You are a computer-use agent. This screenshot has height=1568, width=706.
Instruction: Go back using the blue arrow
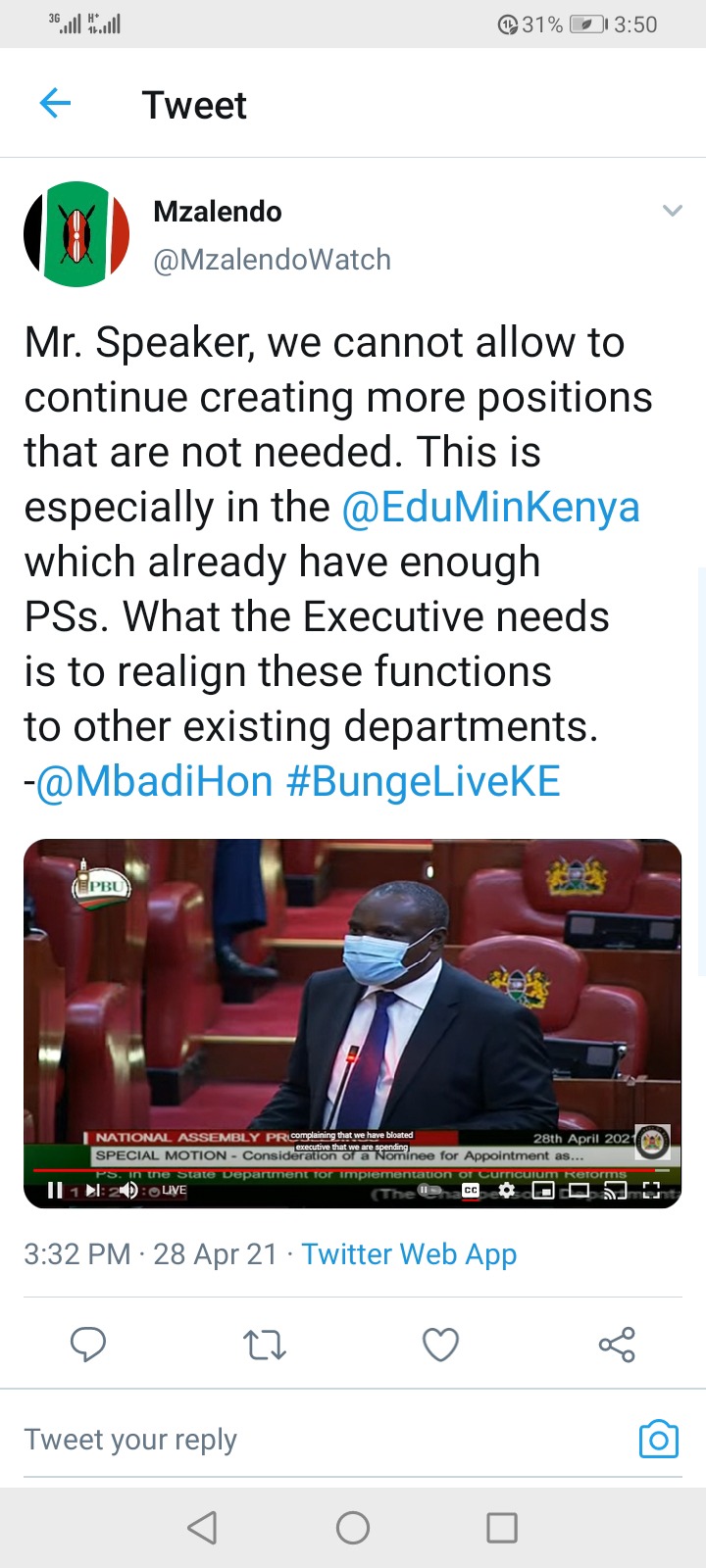[x=55, y=103]
